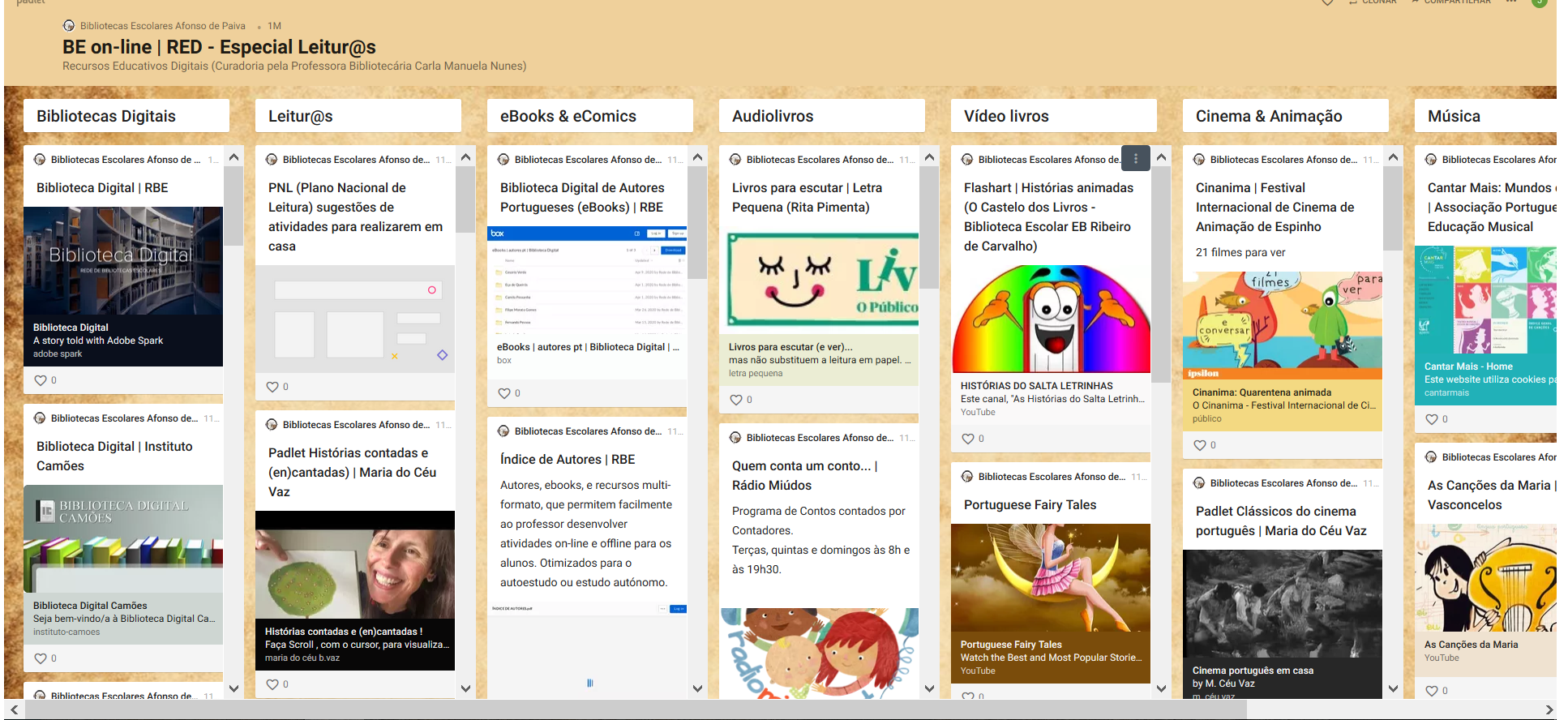Click up arrow of eBooks & eComics column scrollbar
This screenshot has width=1568, height=720.
[697, 156]
